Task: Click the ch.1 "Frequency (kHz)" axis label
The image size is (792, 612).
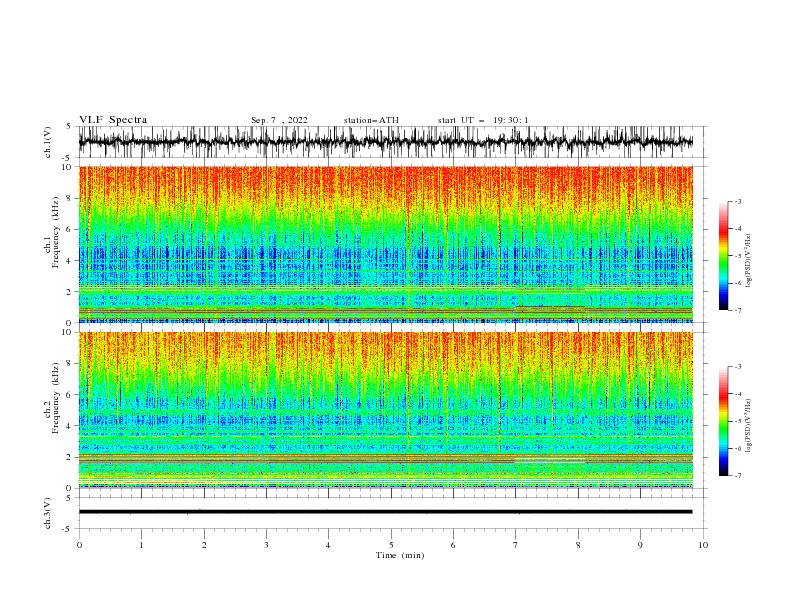Action: point(56,233)
